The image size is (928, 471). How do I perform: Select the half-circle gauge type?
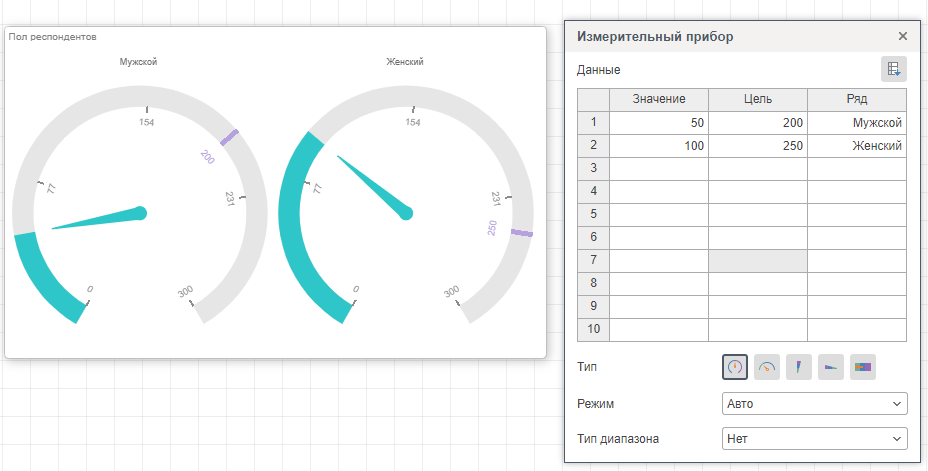[767, 367]
